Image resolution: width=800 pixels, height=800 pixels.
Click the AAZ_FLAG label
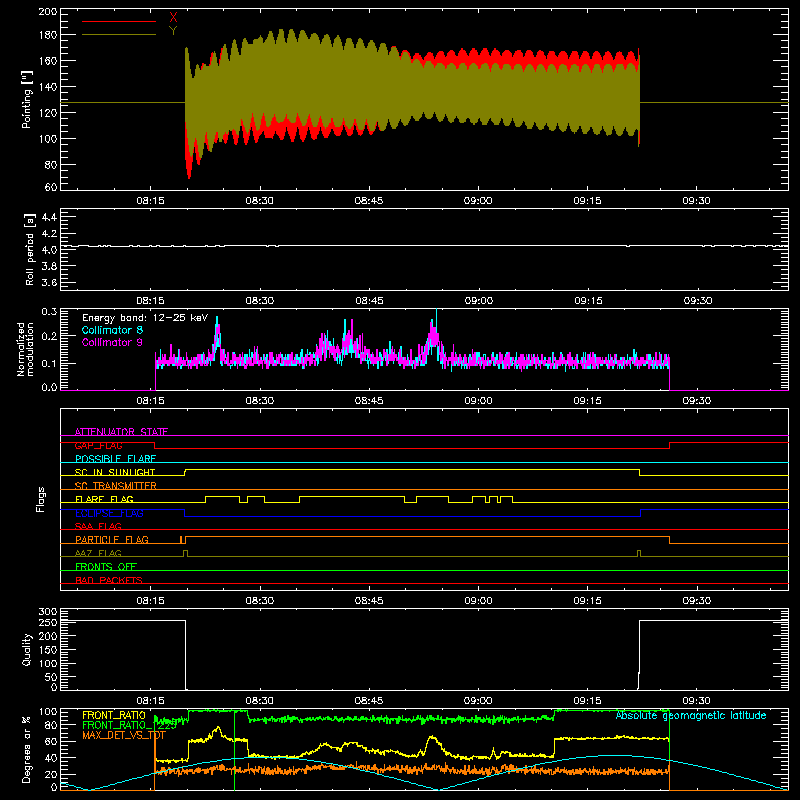pyautogui.click(x=98, y=553)
